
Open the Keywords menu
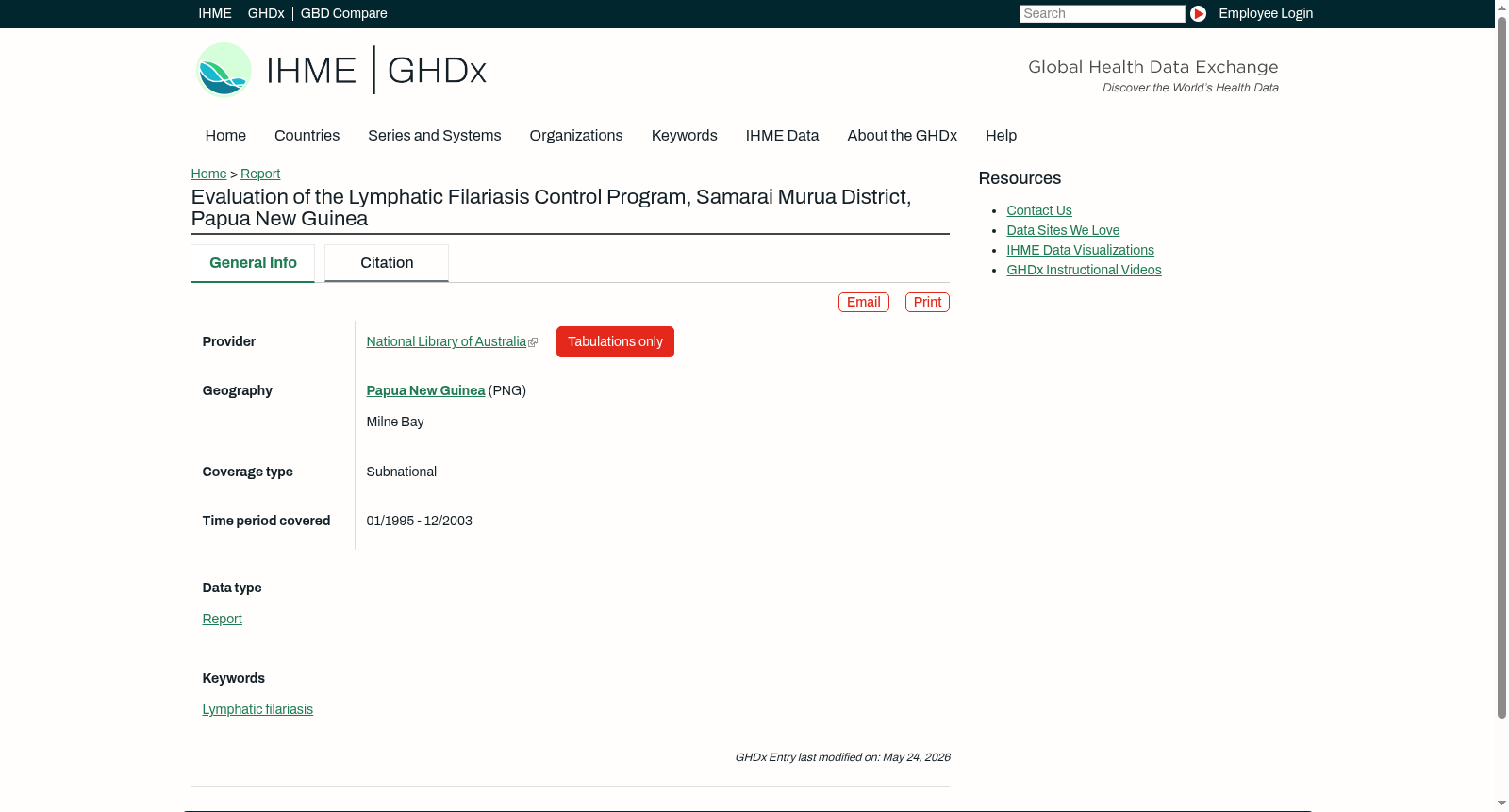(684, 136)
